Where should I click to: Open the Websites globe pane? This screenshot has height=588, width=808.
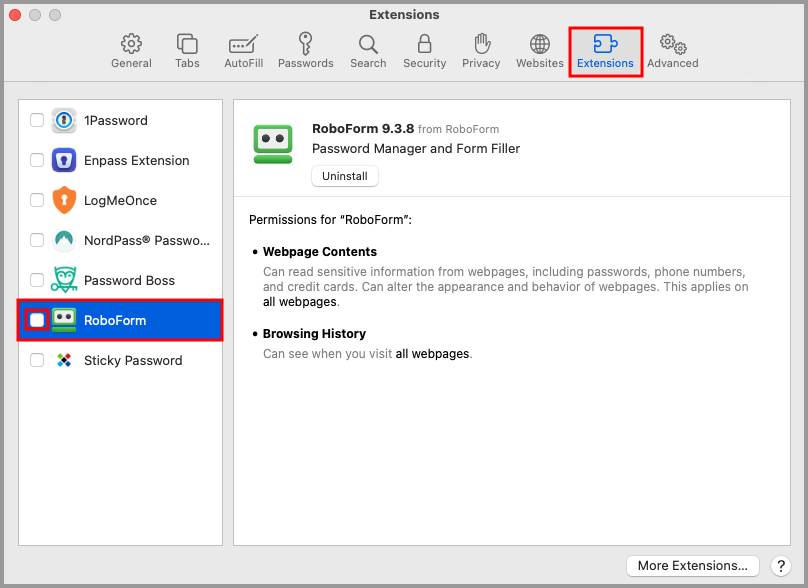(x=539, y=51)
